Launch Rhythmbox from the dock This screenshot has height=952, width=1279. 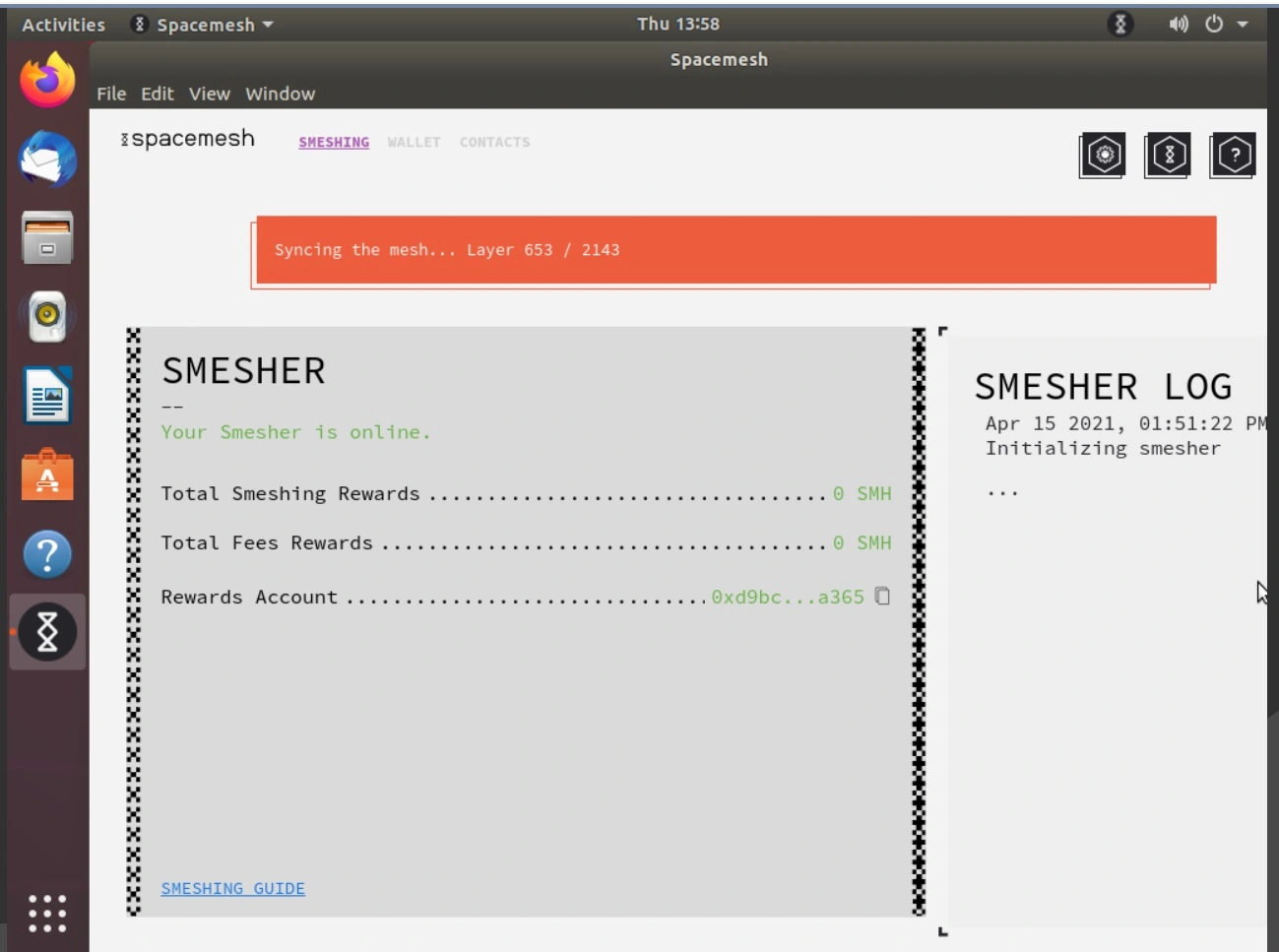pyautogui.click(x=47, y=316)
